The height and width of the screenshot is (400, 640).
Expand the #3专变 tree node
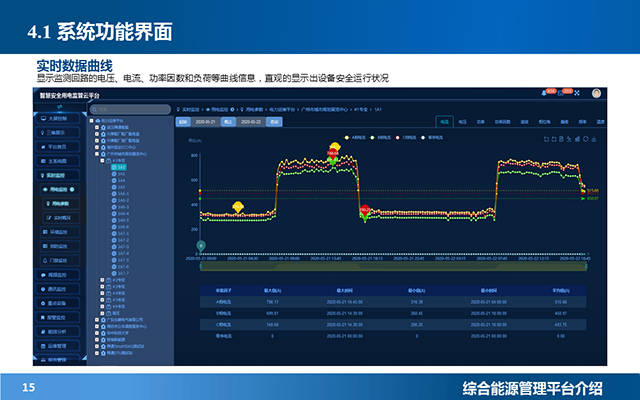click(x=102, y=287)
